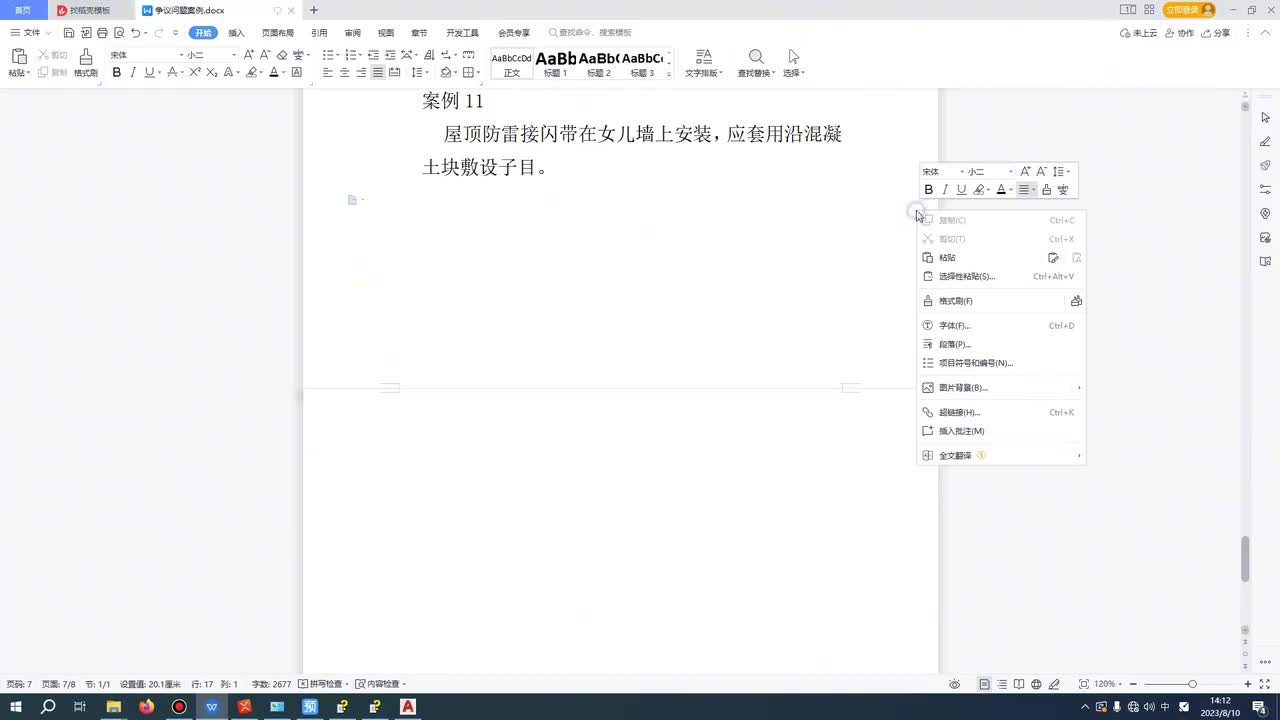Switch to 审阅 (Review) tab
The image size is (1280, 720).
tap(353, 33)
